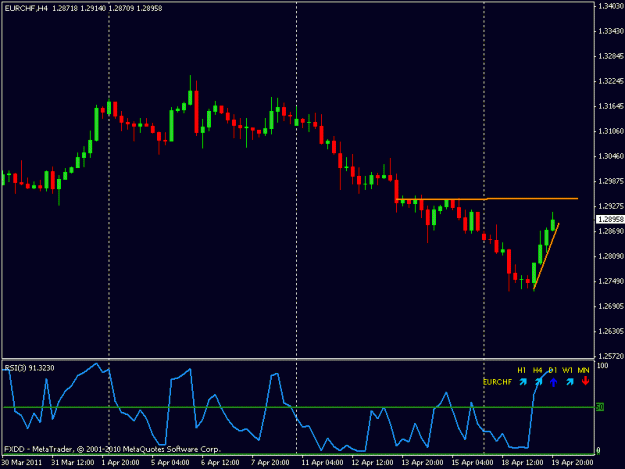Screen dimensions: 625x469
Task: Select the H4 timeframe label in indicator
Action: point(537,370)
